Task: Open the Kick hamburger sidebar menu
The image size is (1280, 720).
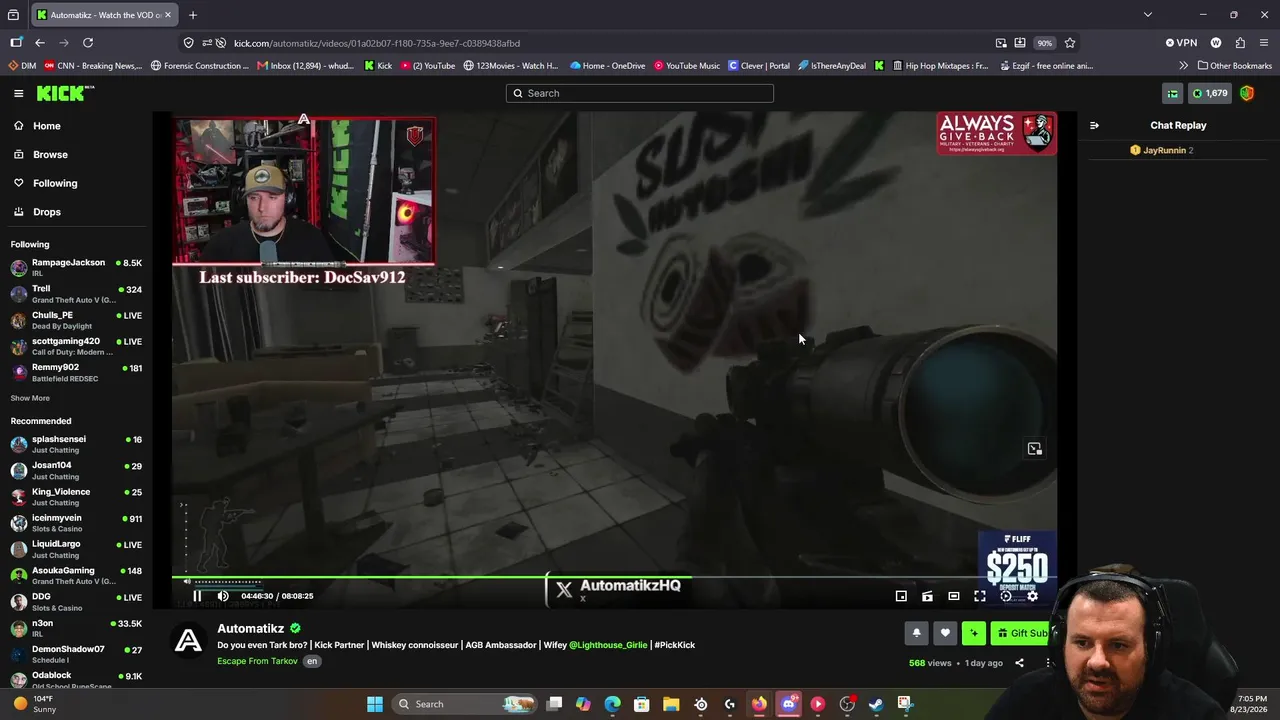Action: click(x=18, y=93)
